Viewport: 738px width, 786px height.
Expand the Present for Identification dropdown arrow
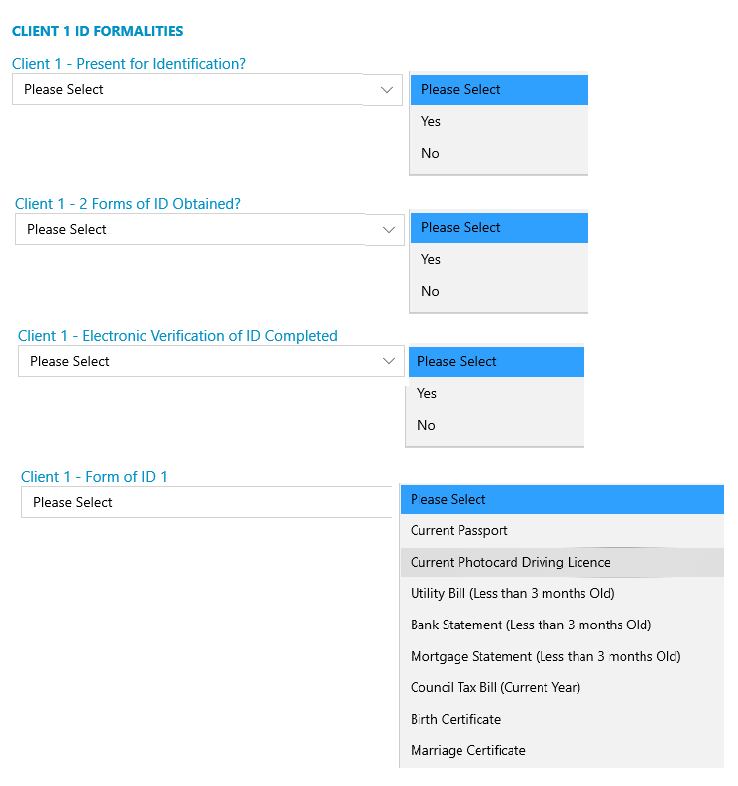(387, 90)
